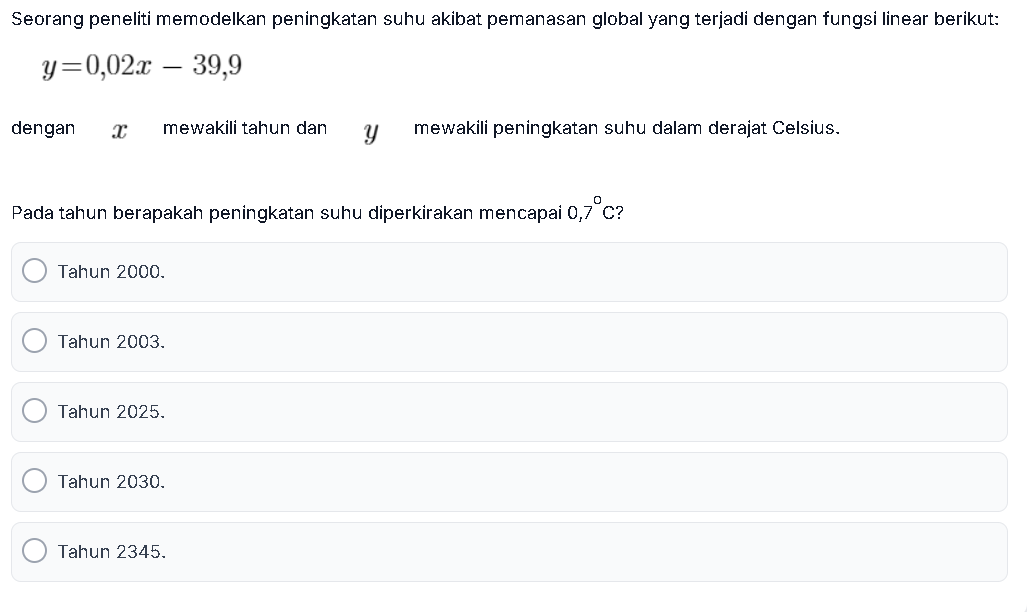Click the italic x variable symbol
Image resolution: width=1027 pixels, height=612 pixels.
pyautogui.click(x=119, y=130)
